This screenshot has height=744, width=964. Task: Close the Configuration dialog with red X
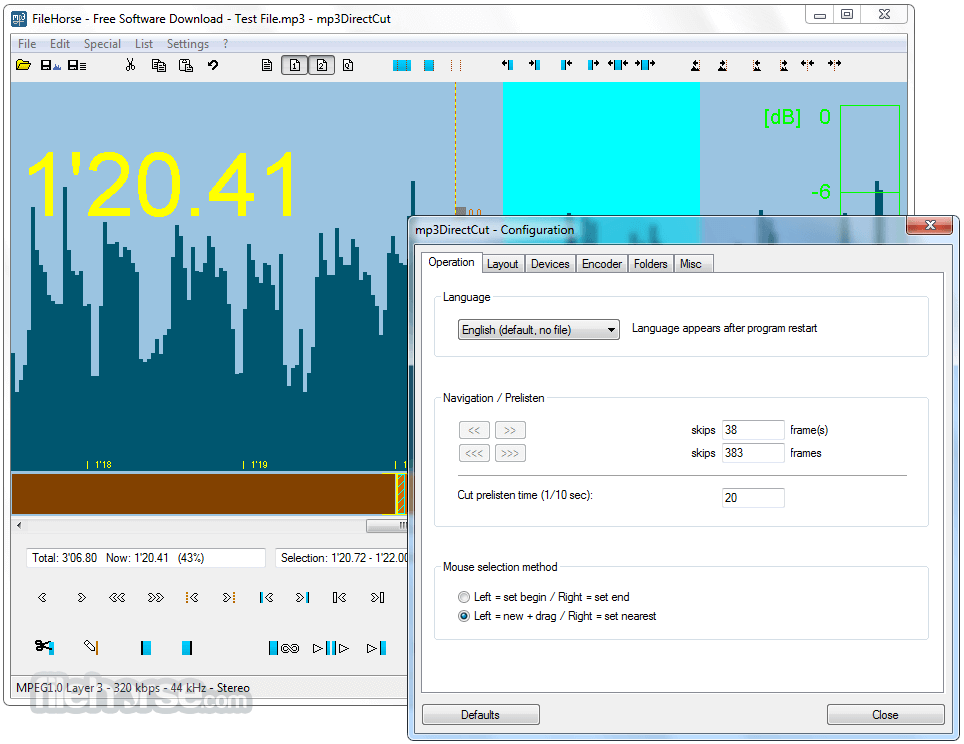pos(930,225)
